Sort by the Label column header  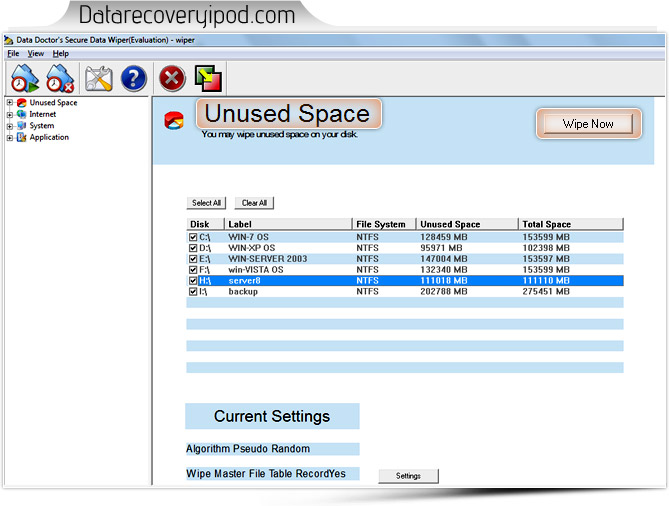[x=288, y=224]
